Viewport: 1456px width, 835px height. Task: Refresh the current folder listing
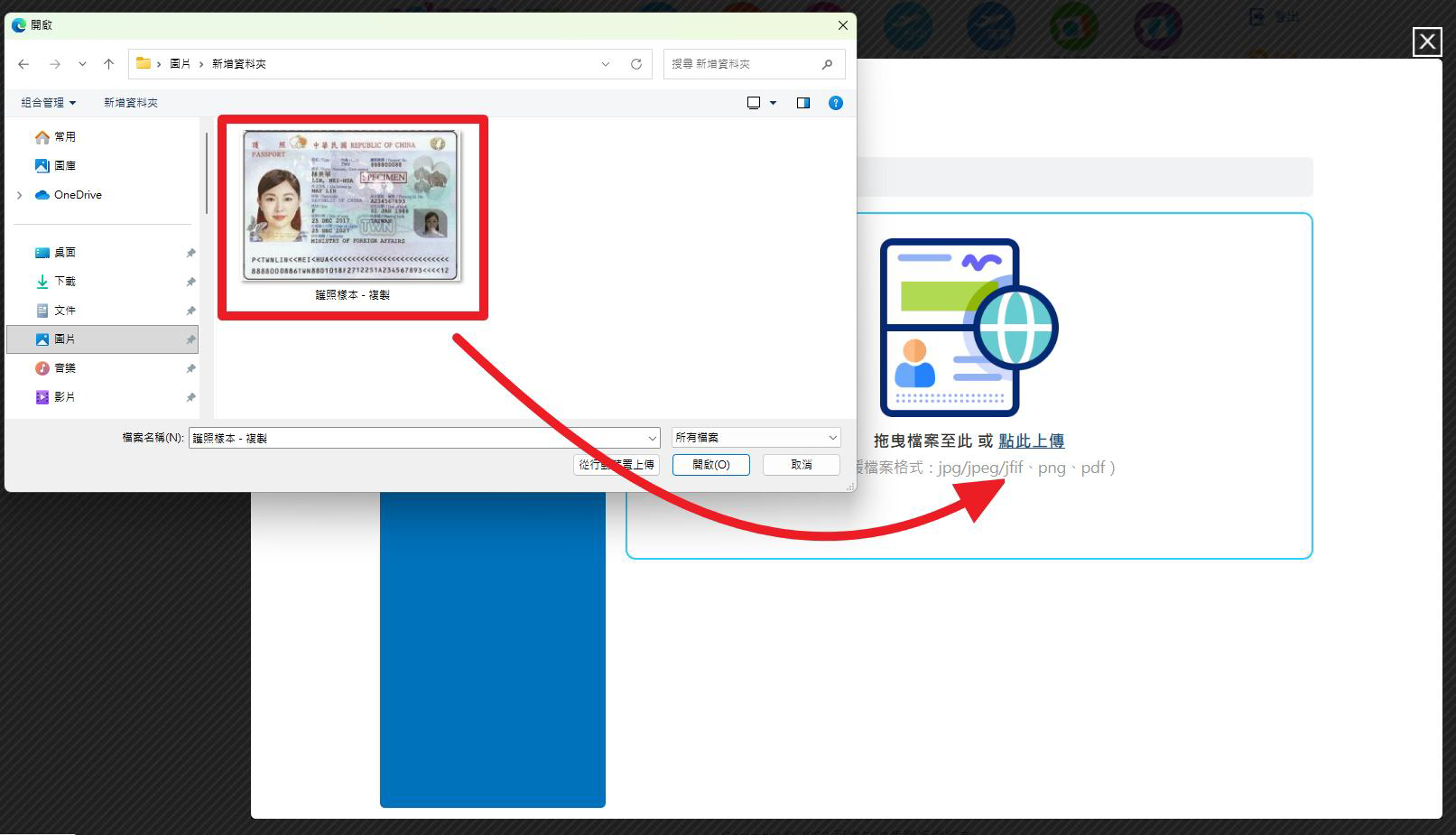point(635,64)
